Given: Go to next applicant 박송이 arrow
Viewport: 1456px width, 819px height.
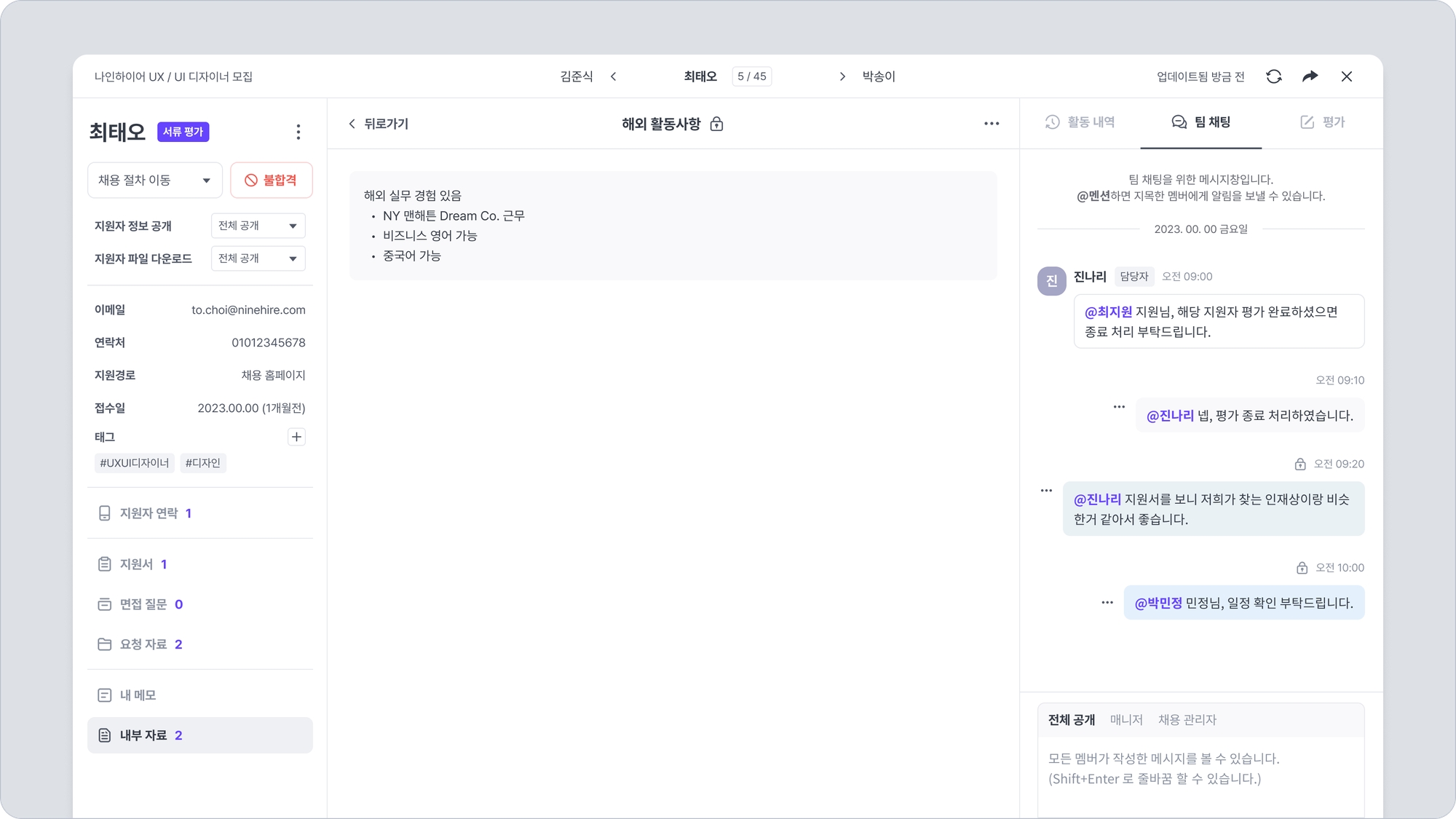Looking at the screenshot, I should pyautogui.click(x=842, y=76).
